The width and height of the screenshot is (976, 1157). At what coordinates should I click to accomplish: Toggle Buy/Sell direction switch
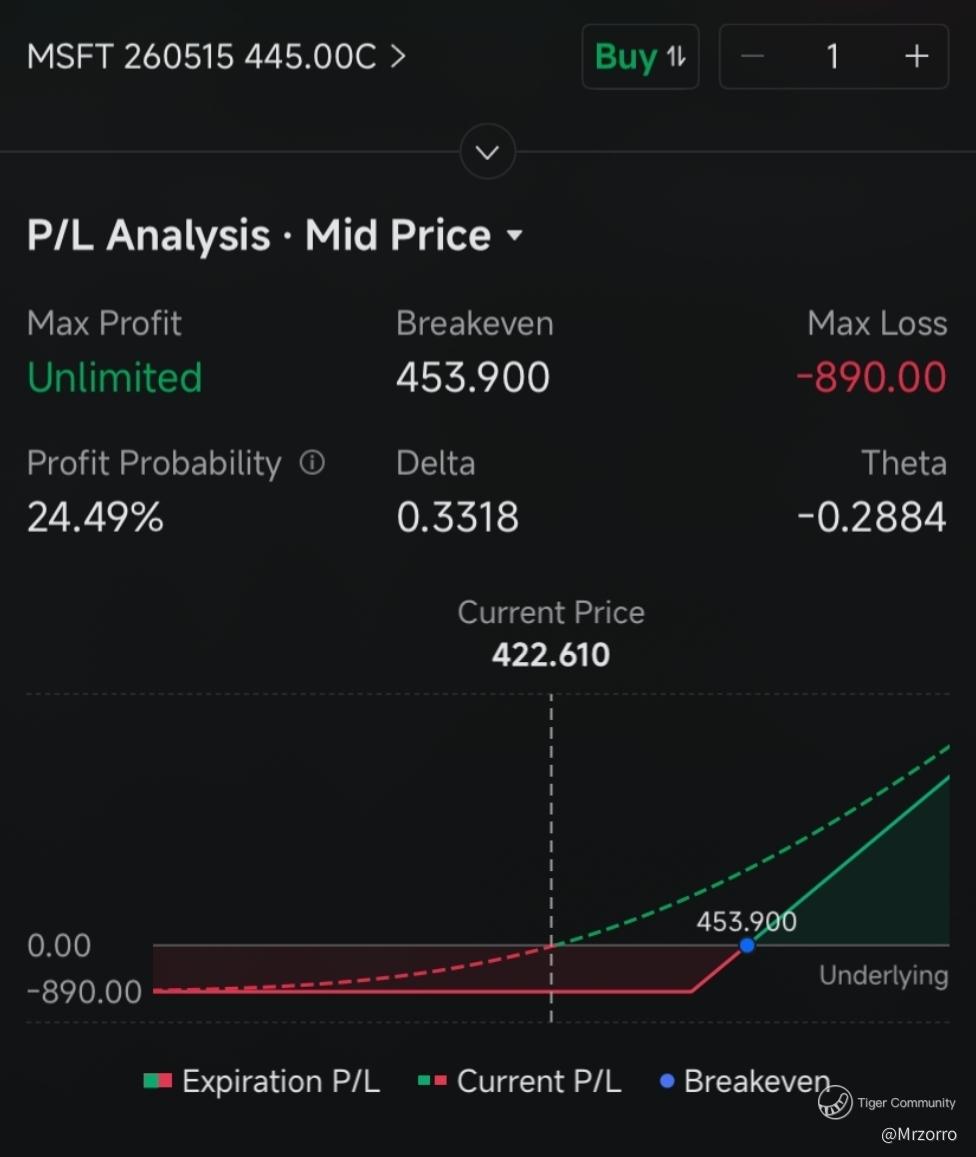640,57
